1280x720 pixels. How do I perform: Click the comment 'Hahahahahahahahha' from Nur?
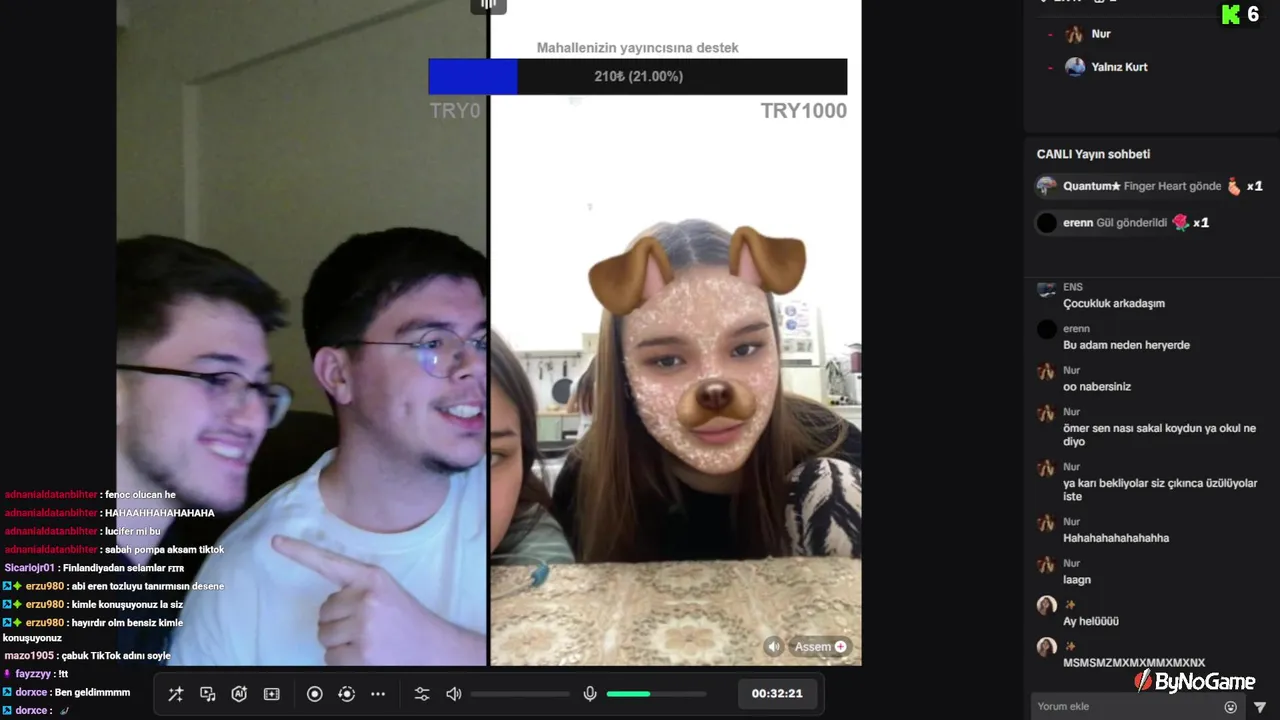coord(1116,538)
